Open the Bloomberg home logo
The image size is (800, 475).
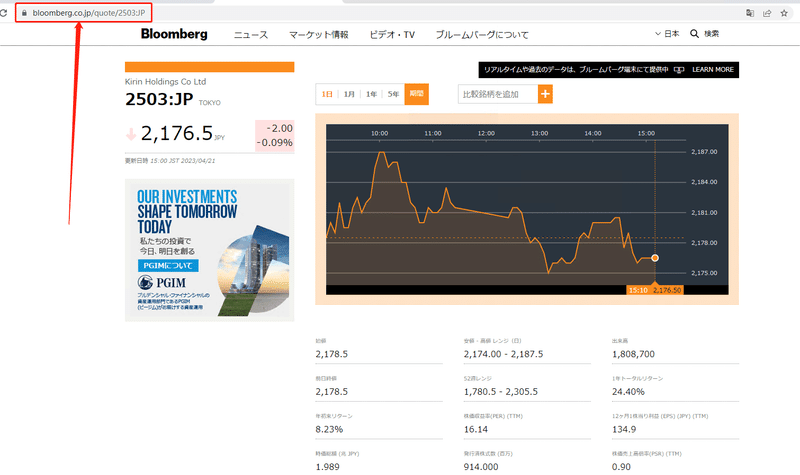174,34
